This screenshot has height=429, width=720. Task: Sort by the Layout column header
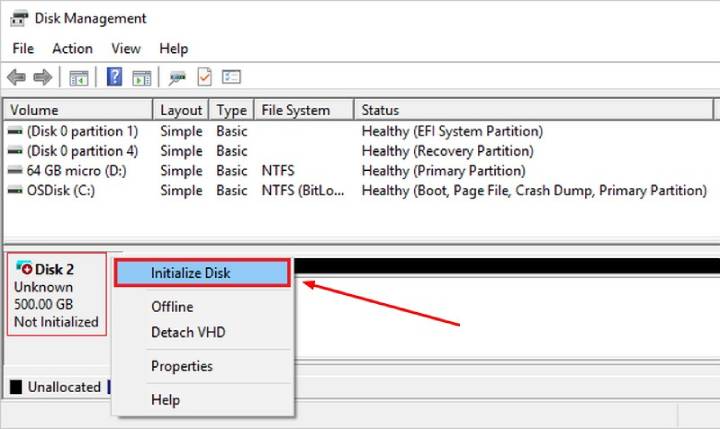(x=181, y=110)
